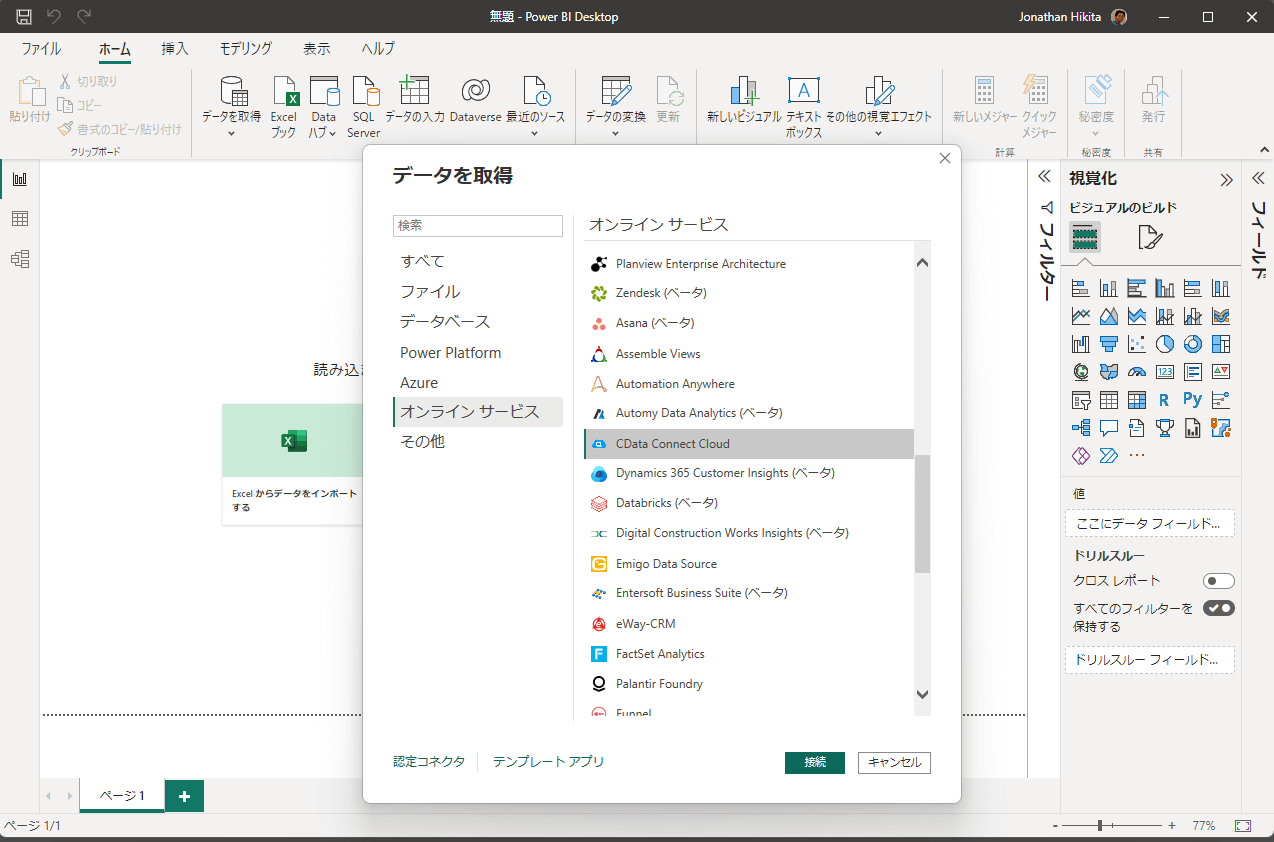Collapse the フィルター pane chevron
The image size is (1274, 842).
(1044, 177)
